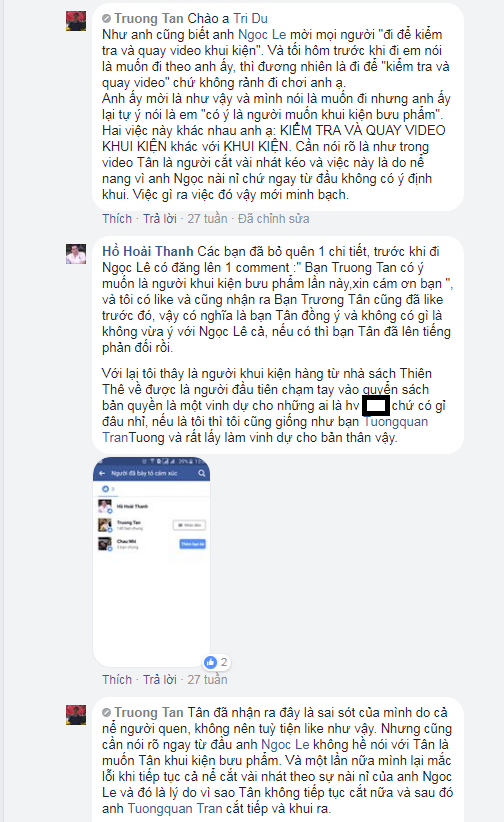Open Truong Tan's avatar in last comment
504x822 pixels.
[76, 715]
